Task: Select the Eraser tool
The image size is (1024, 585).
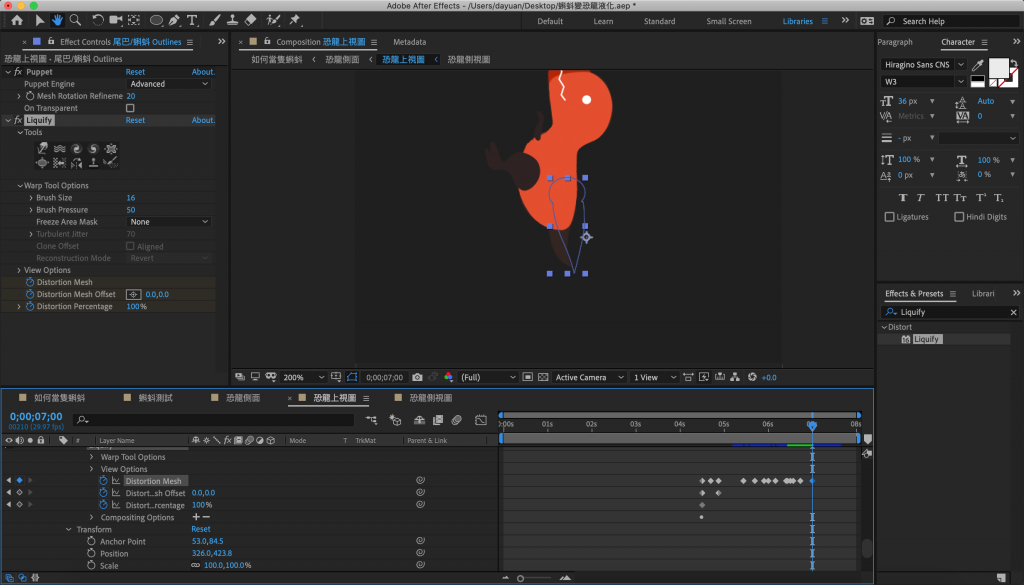Action: tap(251, 20)
